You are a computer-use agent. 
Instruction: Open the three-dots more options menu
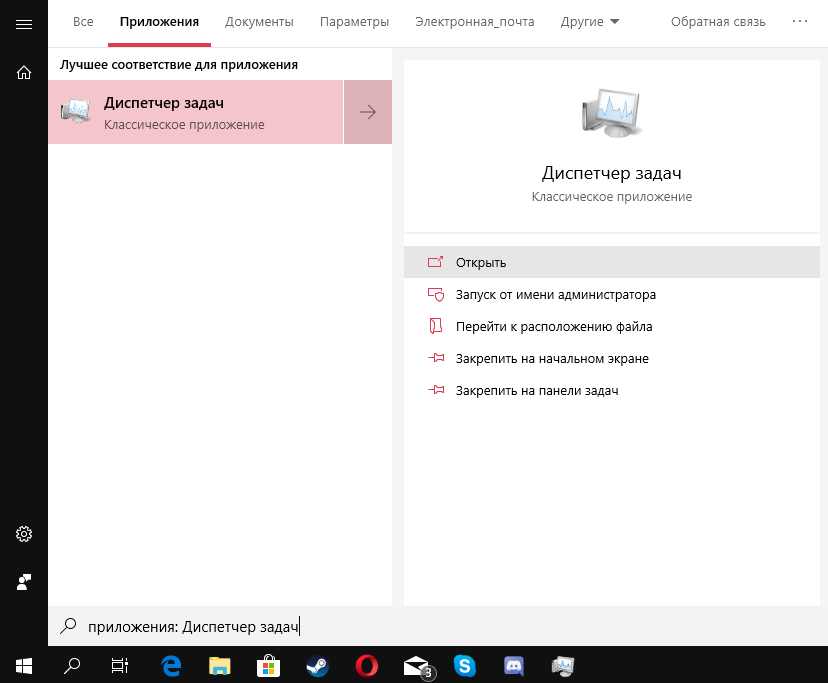coord(799,21)
